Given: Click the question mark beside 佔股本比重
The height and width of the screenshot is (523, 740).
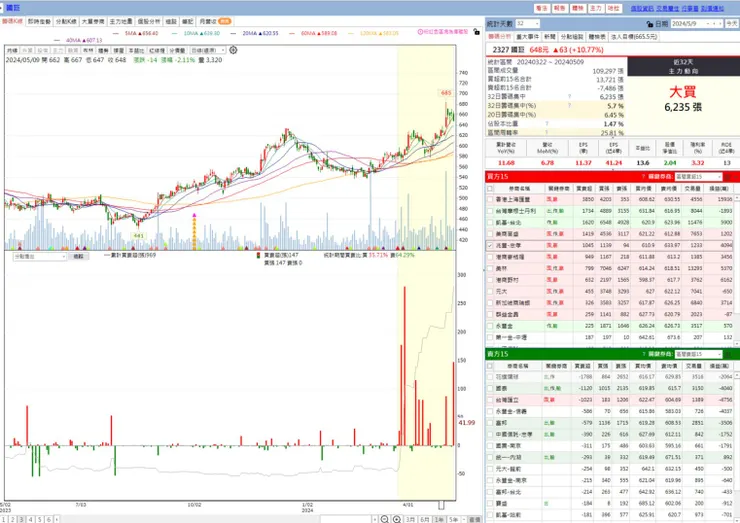Looking at the screenshot, I should 547,124.
